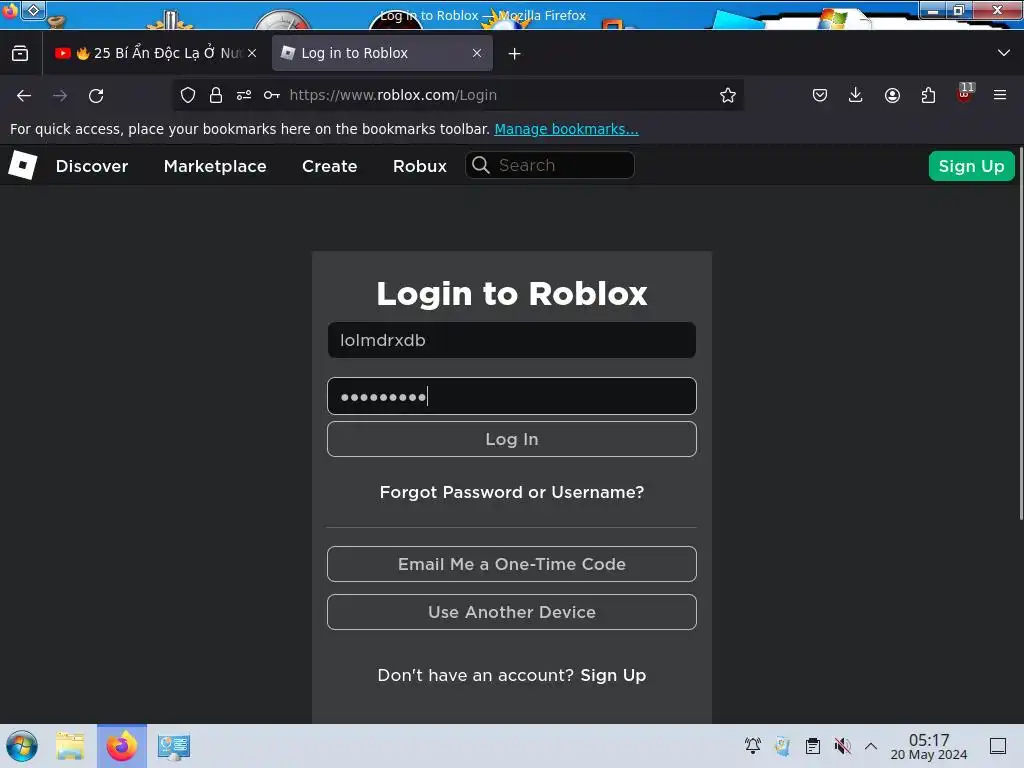The height and width of the screenshot is (768, 1024).
Task: Open the Firefox downloads panel
Action: (856, 95)
